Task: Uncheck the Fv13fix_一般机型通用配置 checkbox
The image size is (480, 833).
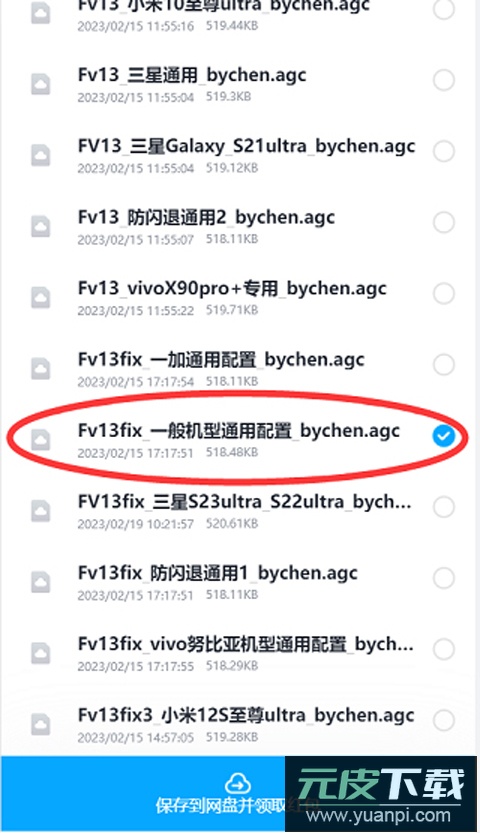Action: pyautogui.click(x=443, y=436)
